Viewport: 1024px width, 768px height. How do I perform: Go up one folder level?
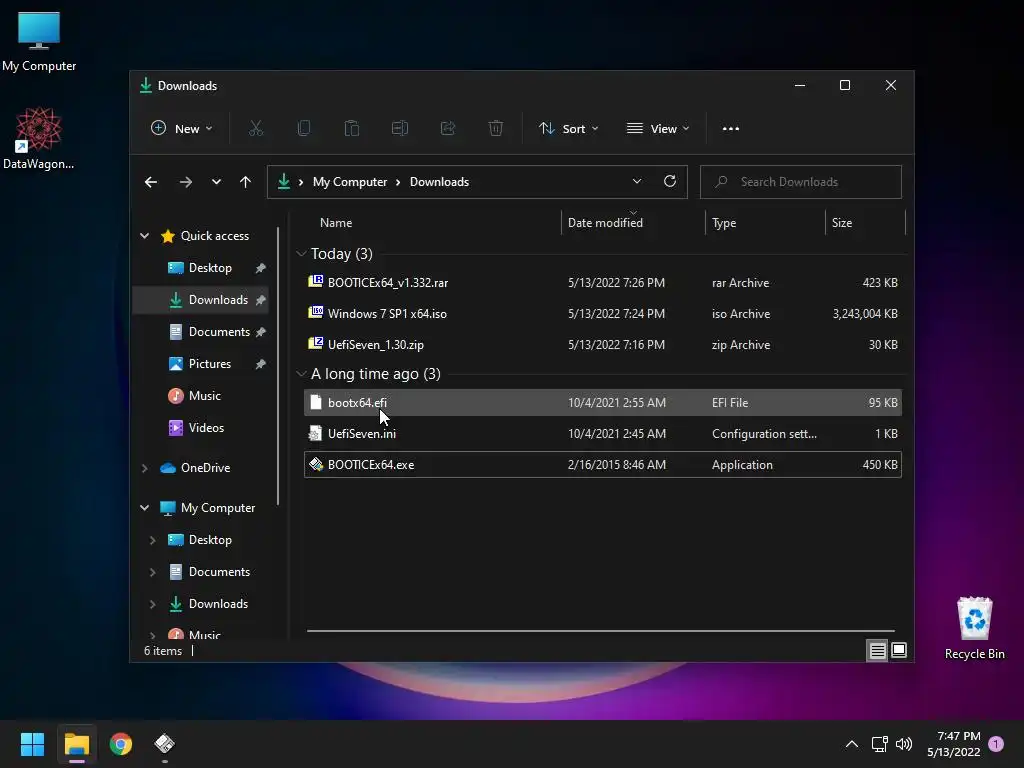246,182
